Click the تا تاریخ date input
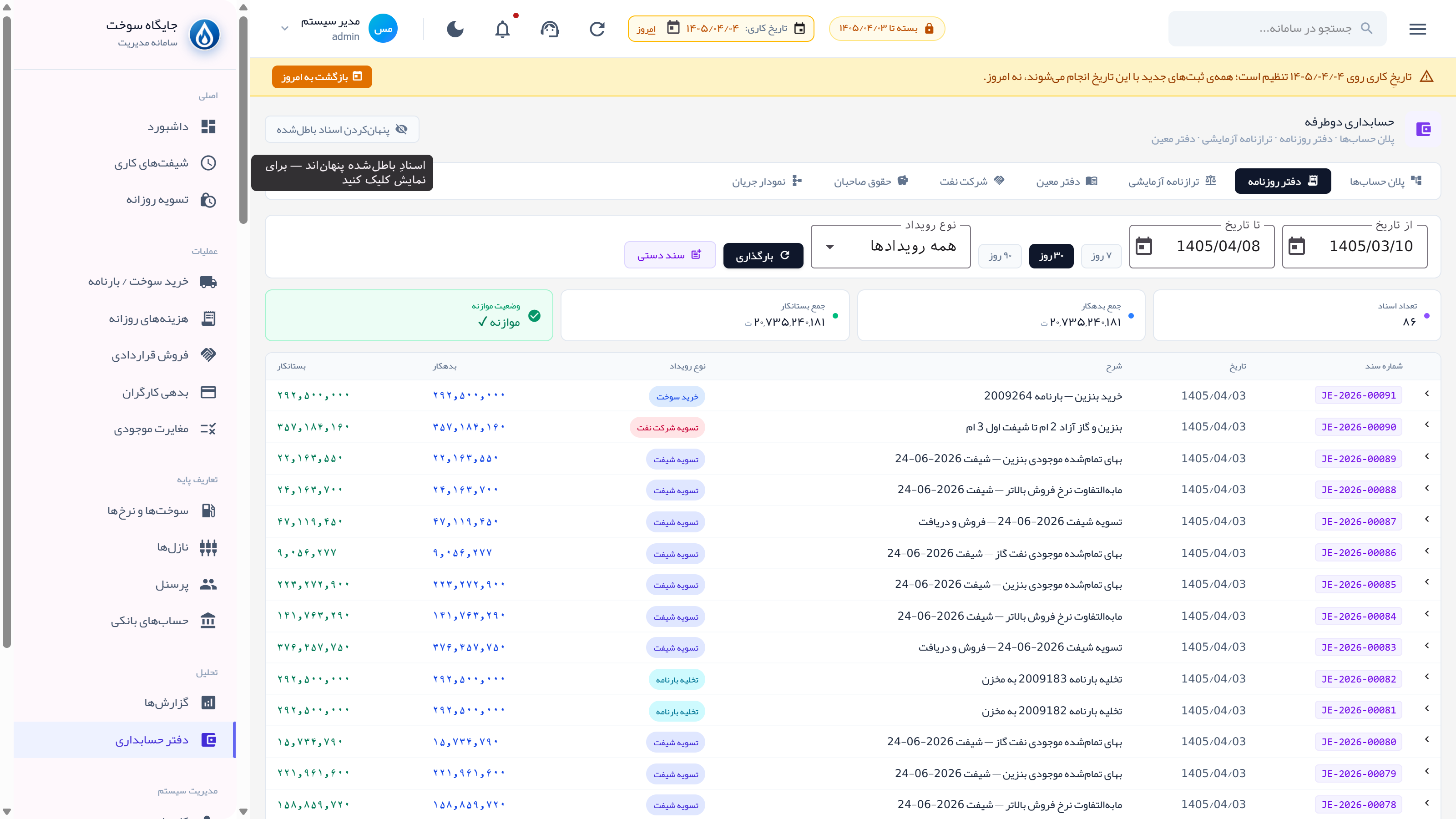The height and width of the screenshot is (819, 1456). [x=1202, y=246]
